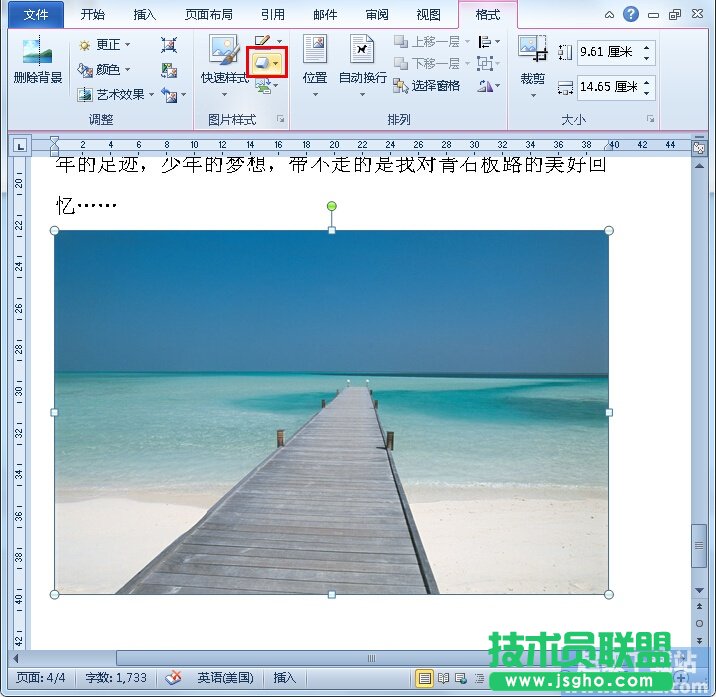Click the 英语(美国) language button
716x697 pixels.
[x=225, y=678]
